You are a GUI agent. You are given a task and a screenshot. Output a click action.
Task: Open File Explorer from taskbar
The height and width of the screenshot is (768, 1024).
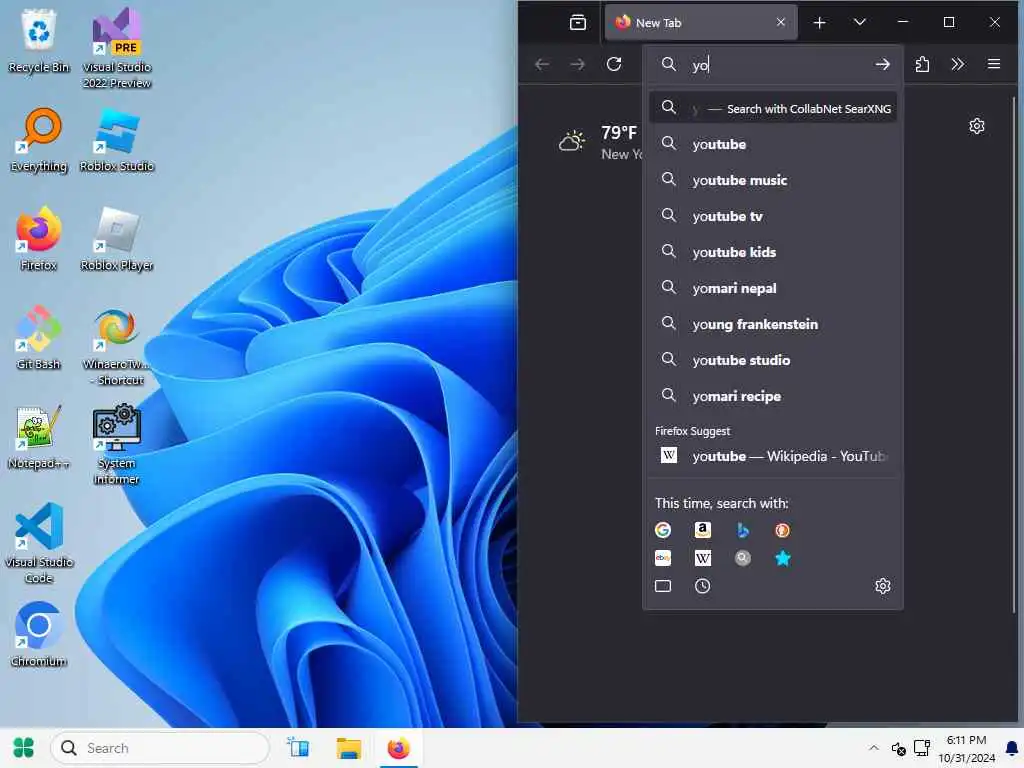(x=348, y=748)
